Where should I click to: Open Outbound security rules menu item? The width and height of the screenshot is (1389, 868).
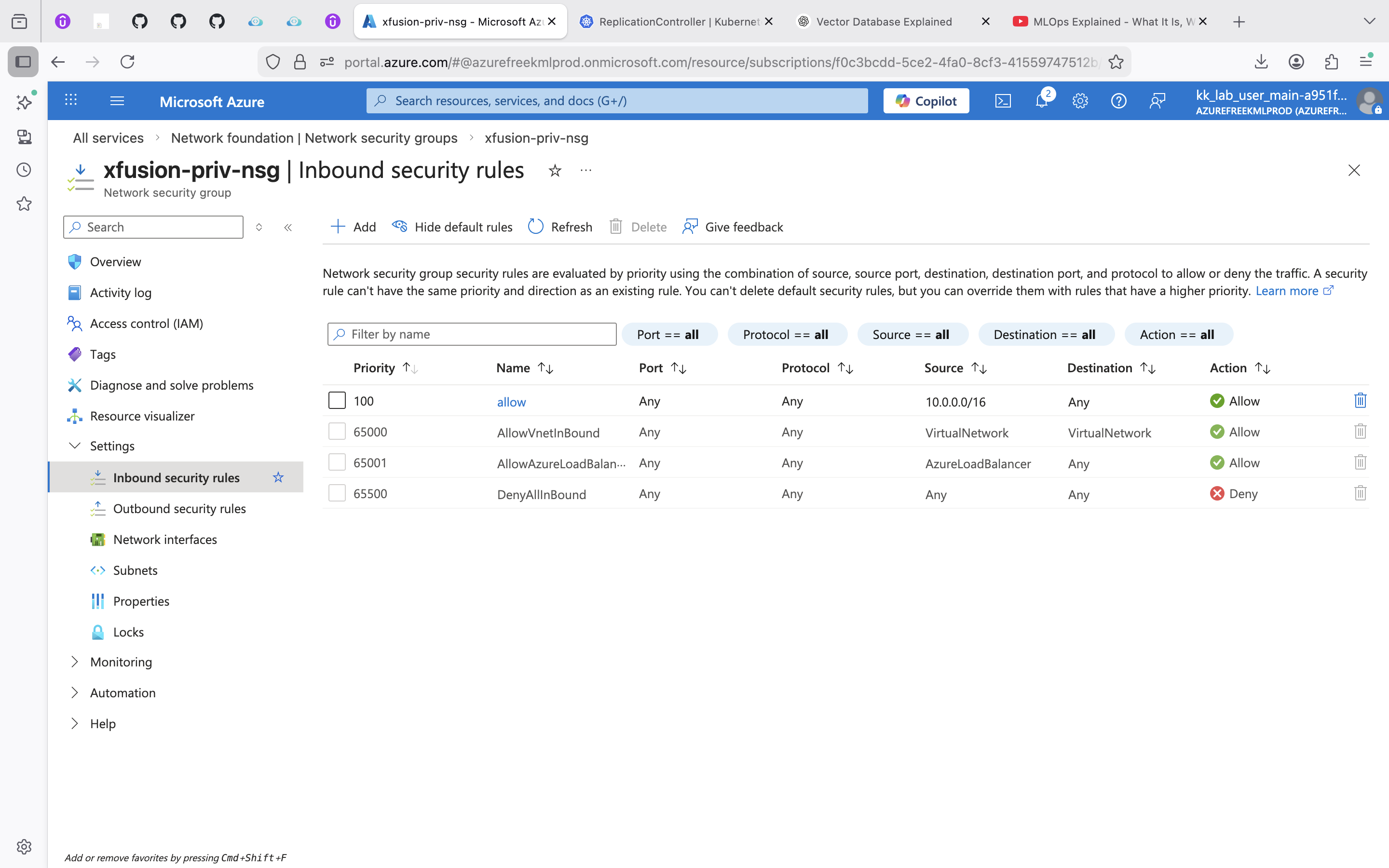click(x=179, y=509)
